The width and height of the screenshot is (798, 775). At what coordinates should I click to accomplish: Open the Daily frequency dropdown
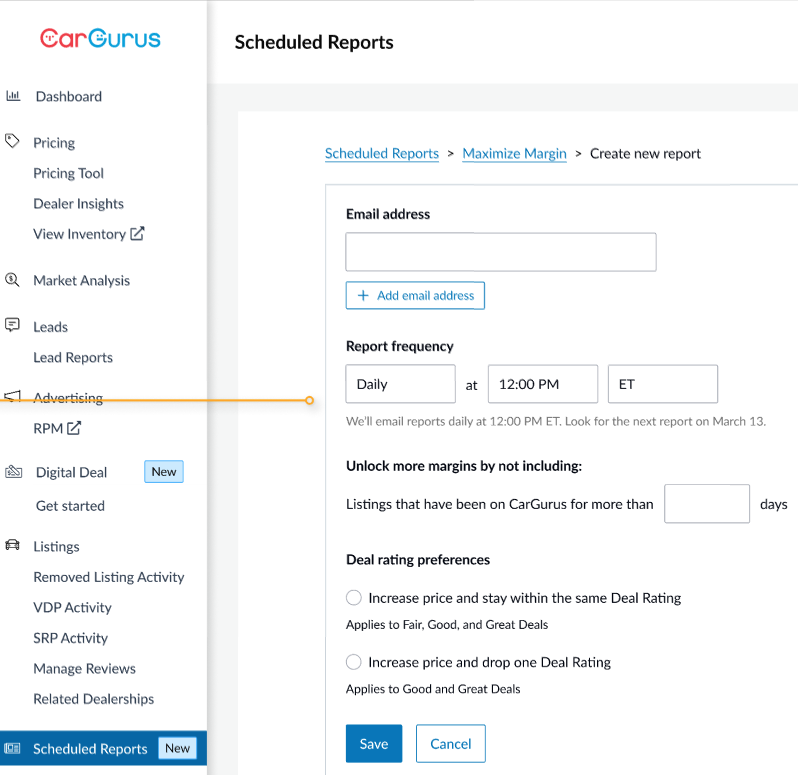(x=401, y=384)
